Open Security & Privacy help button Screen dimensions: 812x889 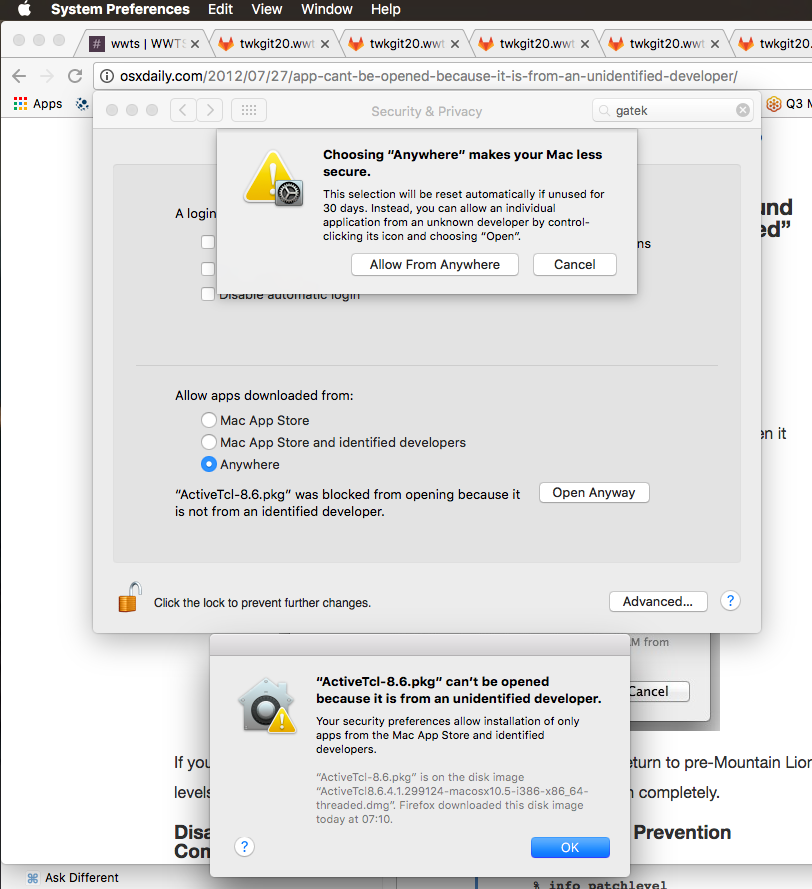click(x=730, y=601)
